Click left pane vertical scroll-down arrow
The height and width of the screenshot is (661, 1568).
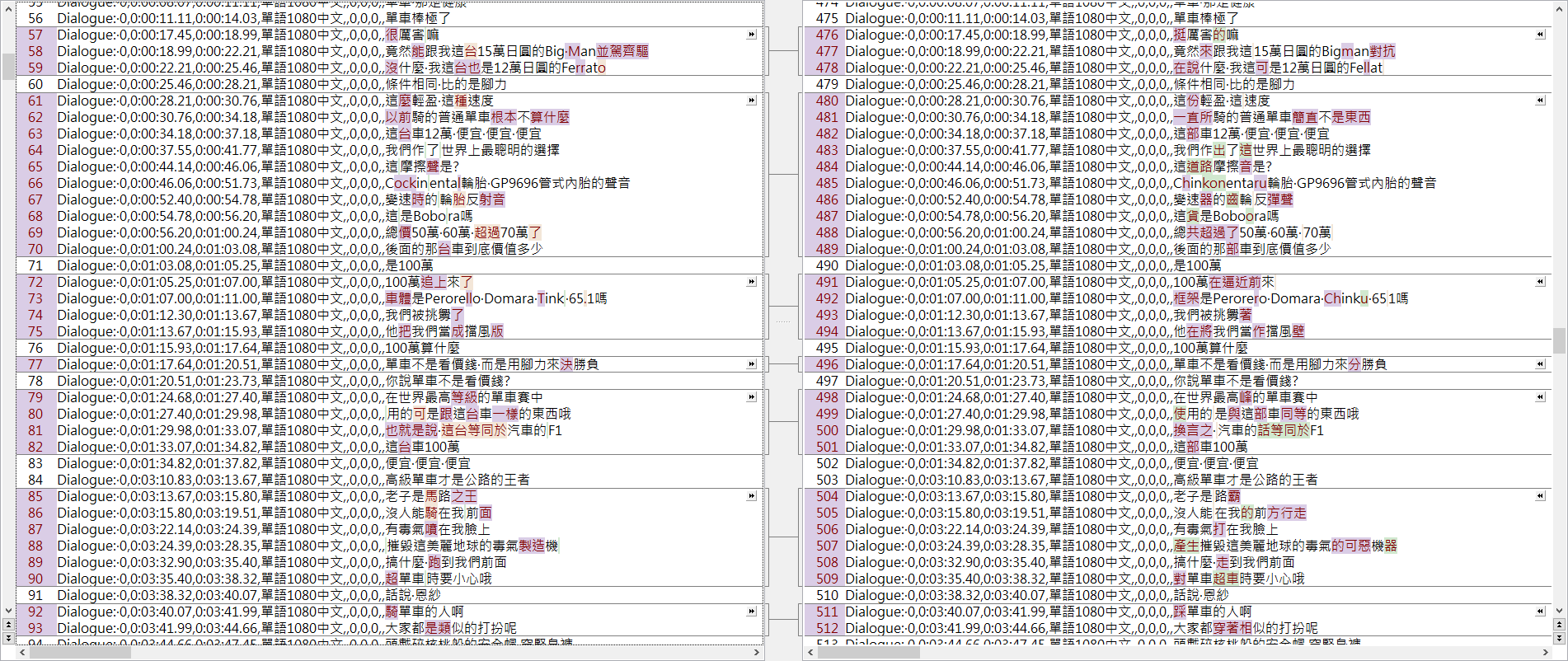8,612
